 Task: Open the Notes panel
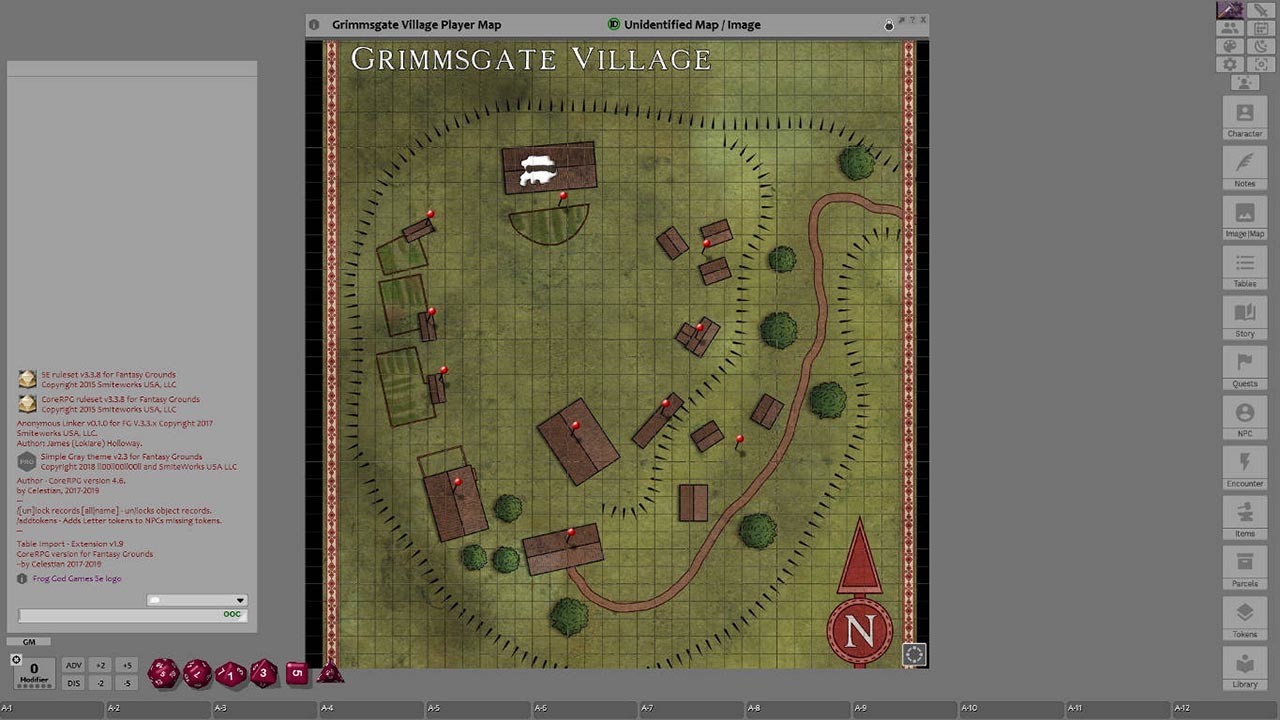[1244, 168]
